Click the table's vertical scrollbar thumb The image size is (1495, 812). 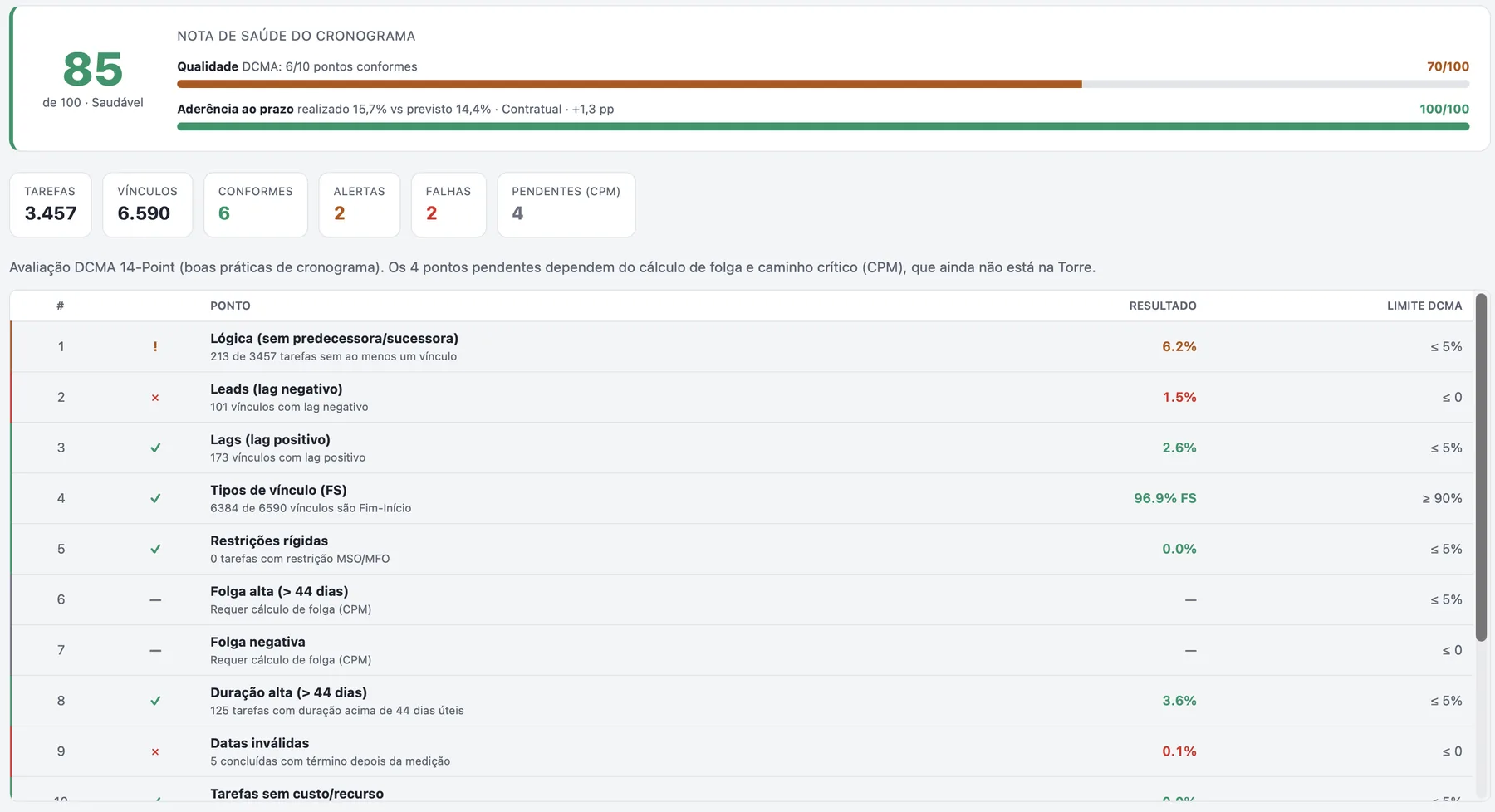coord(1481,467)
